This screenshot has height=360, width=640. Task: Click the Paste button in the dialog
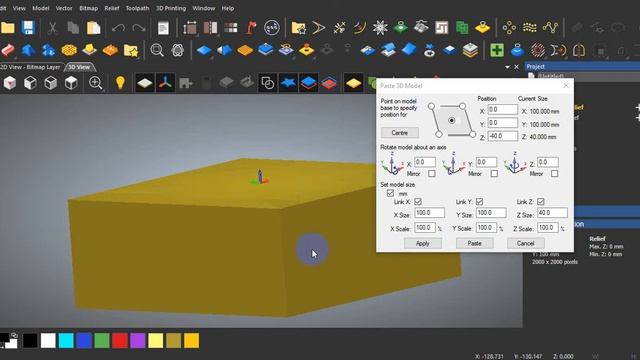(x=474, y=243)
